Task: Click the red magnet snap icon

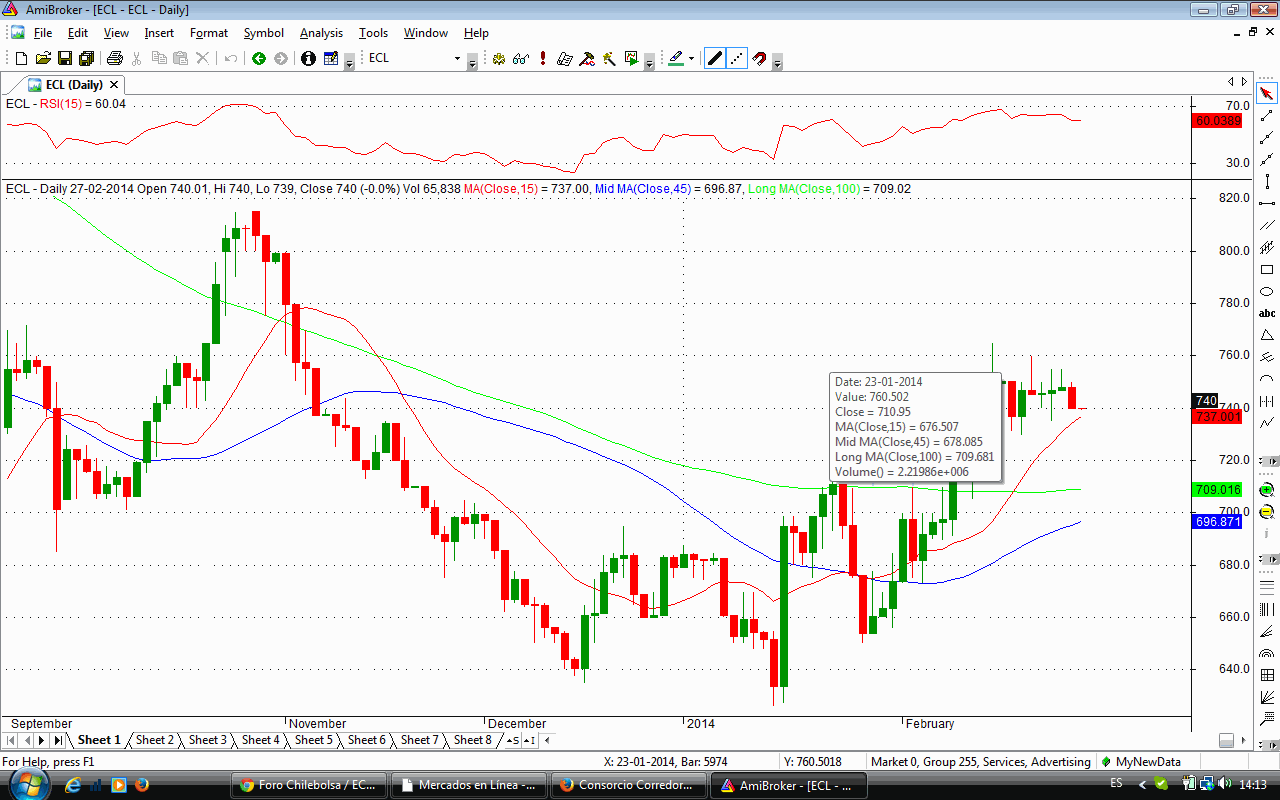Action: pyautogui.click(x=759, y=59)
